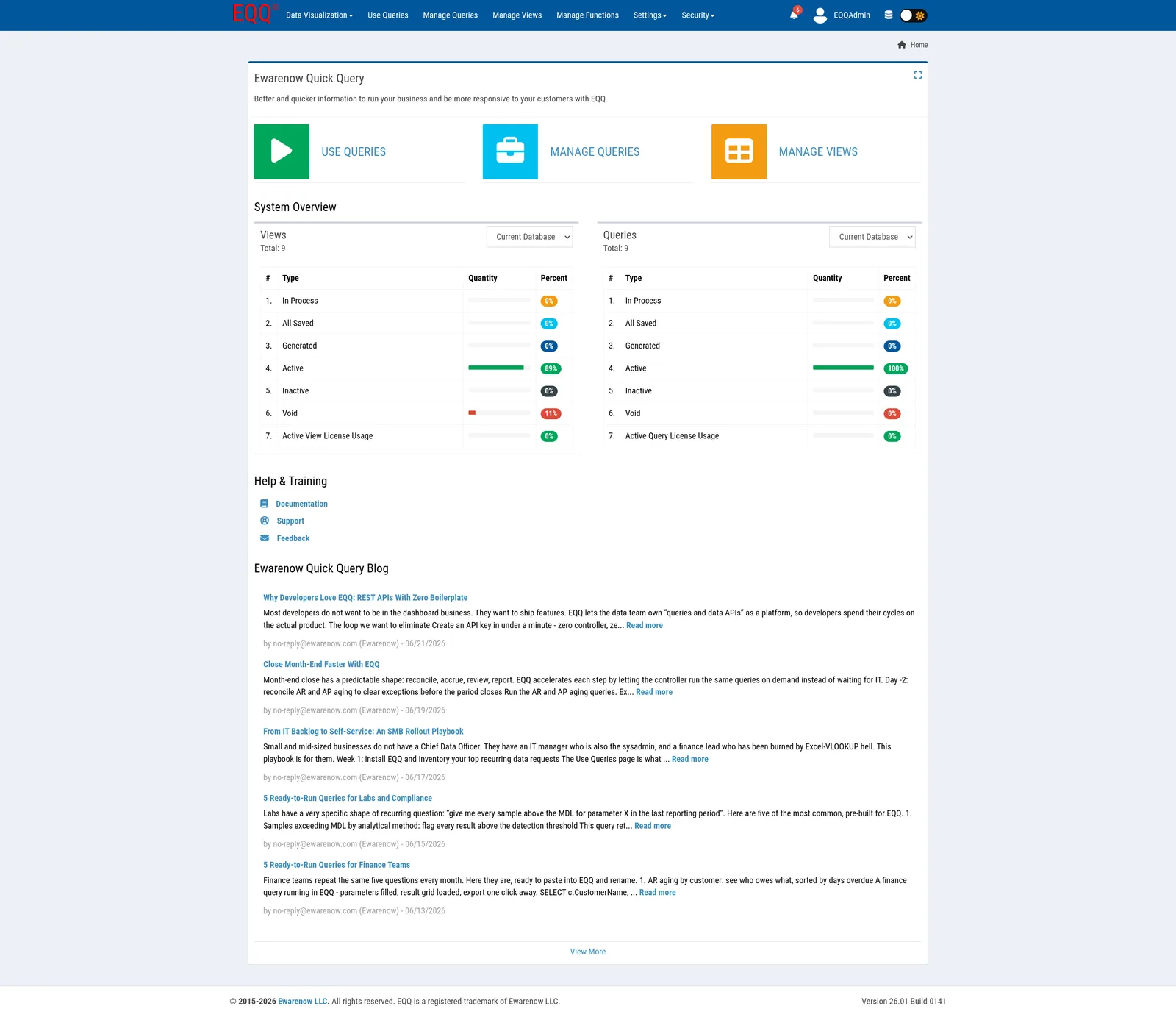1176x1017 pixels.
Task: Open blog post 'Why Developers Love EQQ'
Action: point(365,598)
